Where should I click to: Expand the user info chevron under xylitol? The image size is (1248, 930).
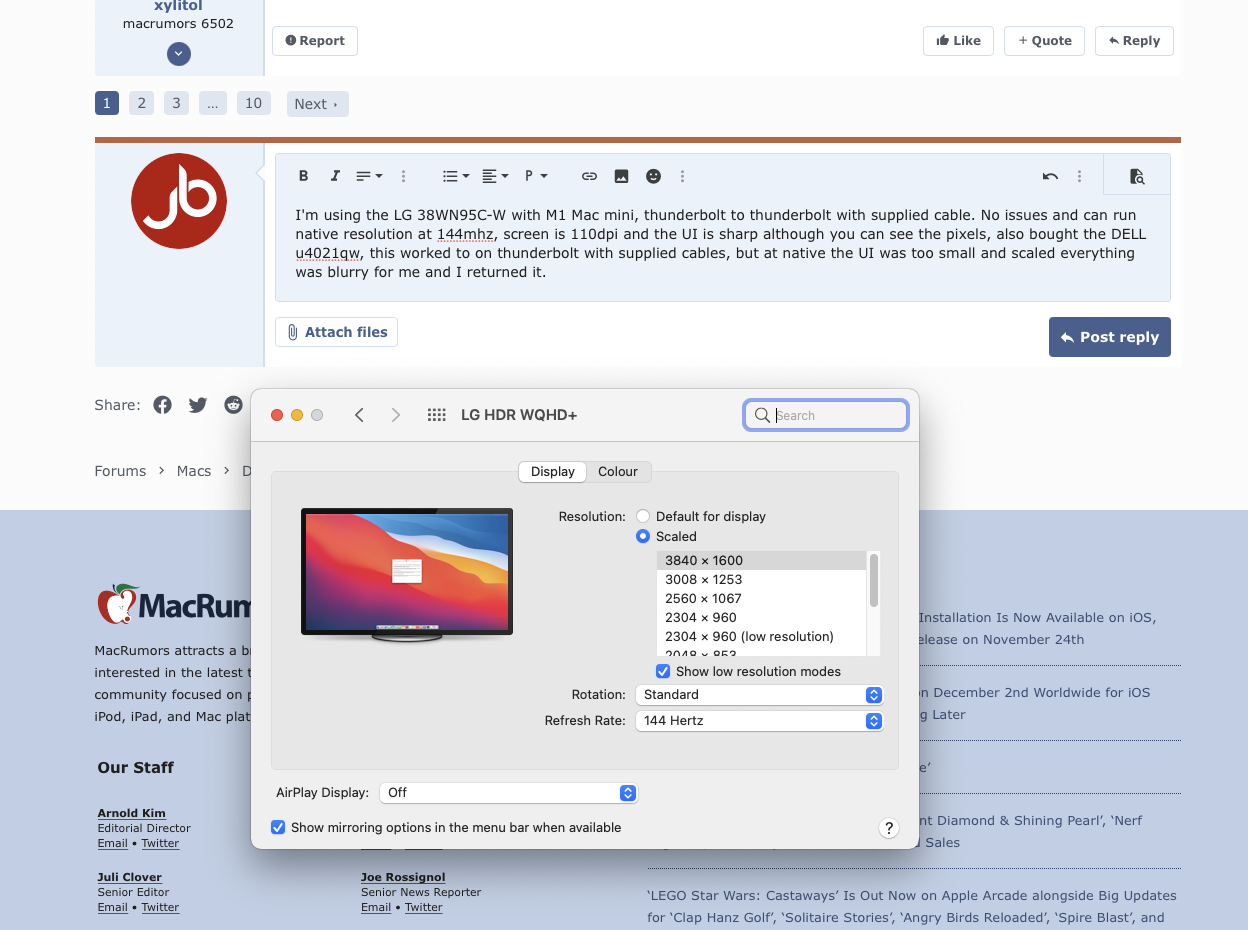tap(179, 54)
